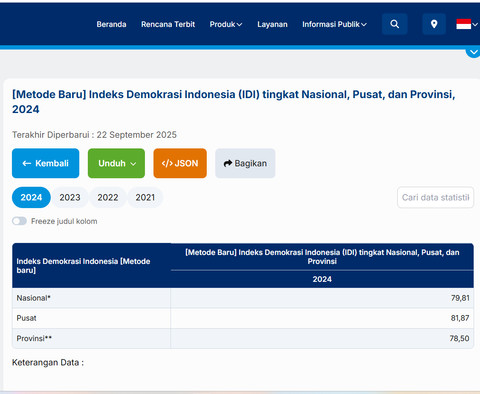This screenshot has width=480, height=394.
Task: Click Keterangan Data label
Action: click(x=48, y=362)
